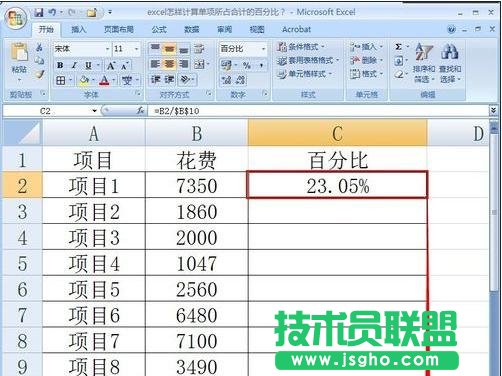Switch to the 数据 tab
Viewport: 502px width, 376px height.
192,30
